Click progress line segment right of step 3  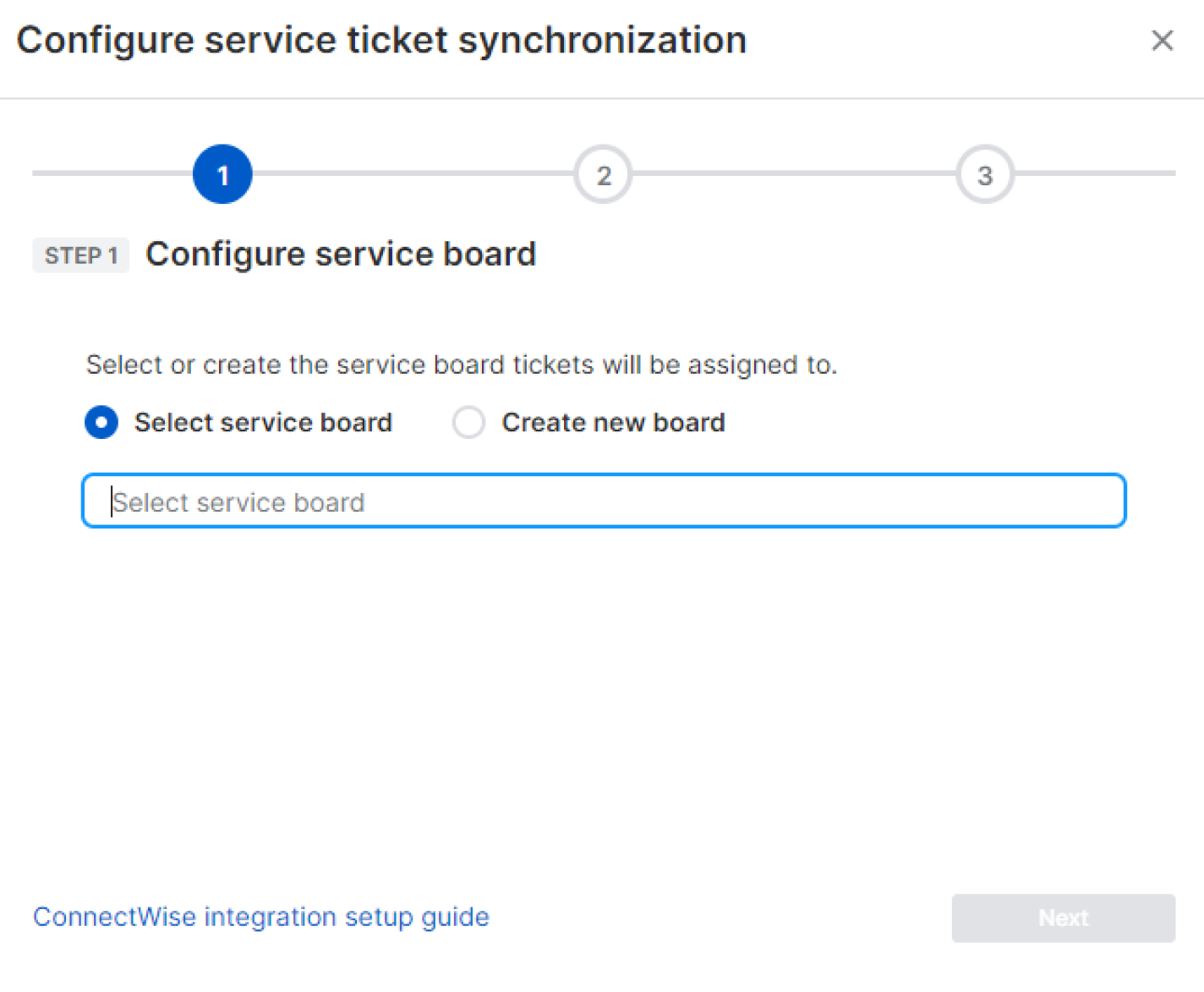click(x=1094, y=173)
